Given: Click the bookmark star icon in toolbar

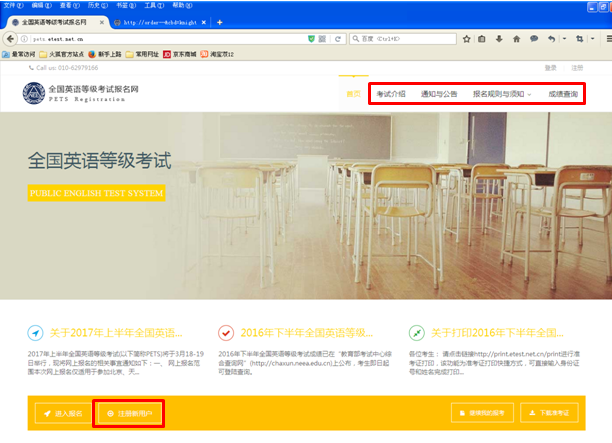Looking at the screenshot, I should pyautogui.click(x=464, y=38).
